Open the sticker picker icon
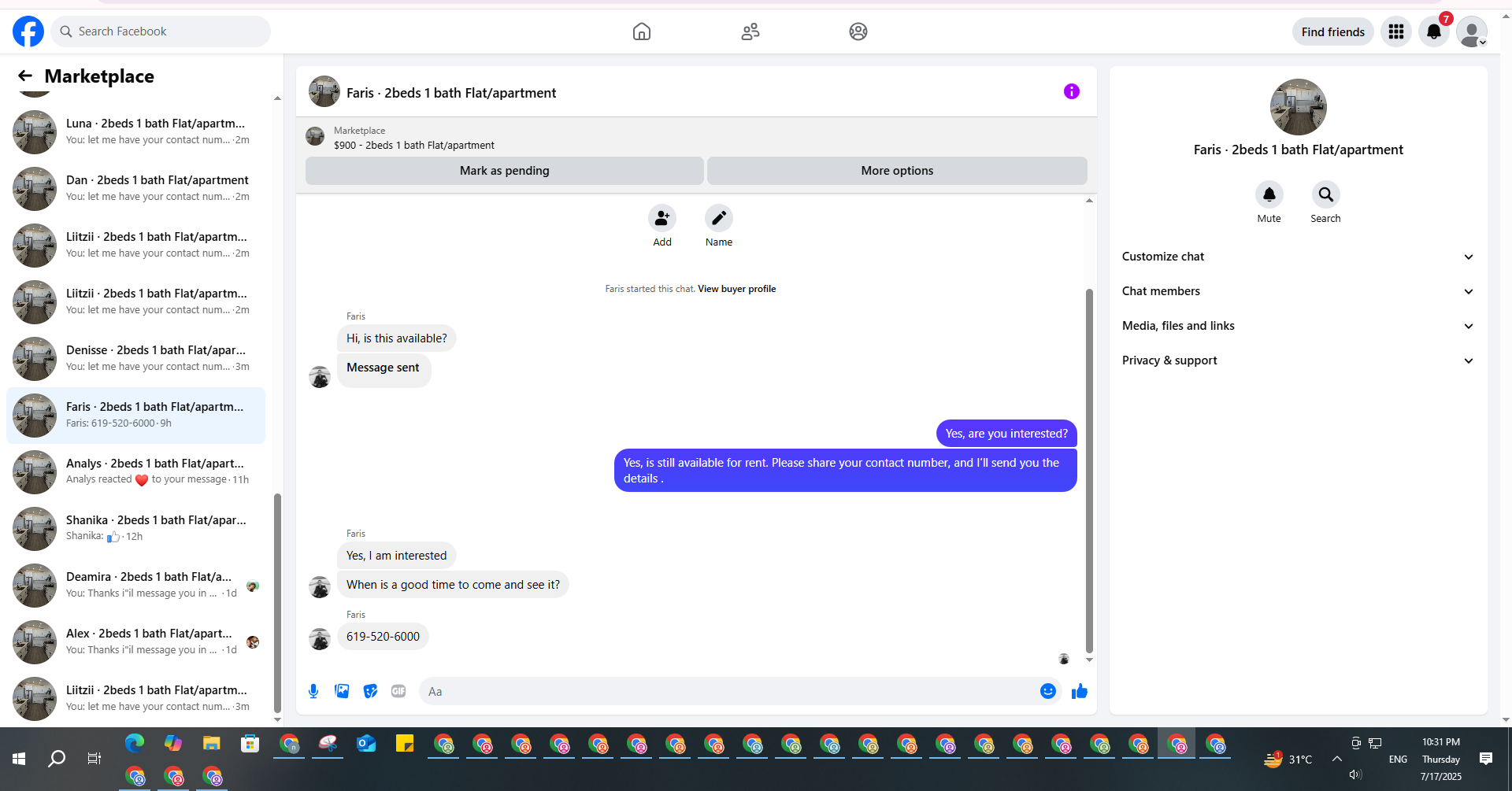The image size is (1512, 791). [x=370, y=691]
